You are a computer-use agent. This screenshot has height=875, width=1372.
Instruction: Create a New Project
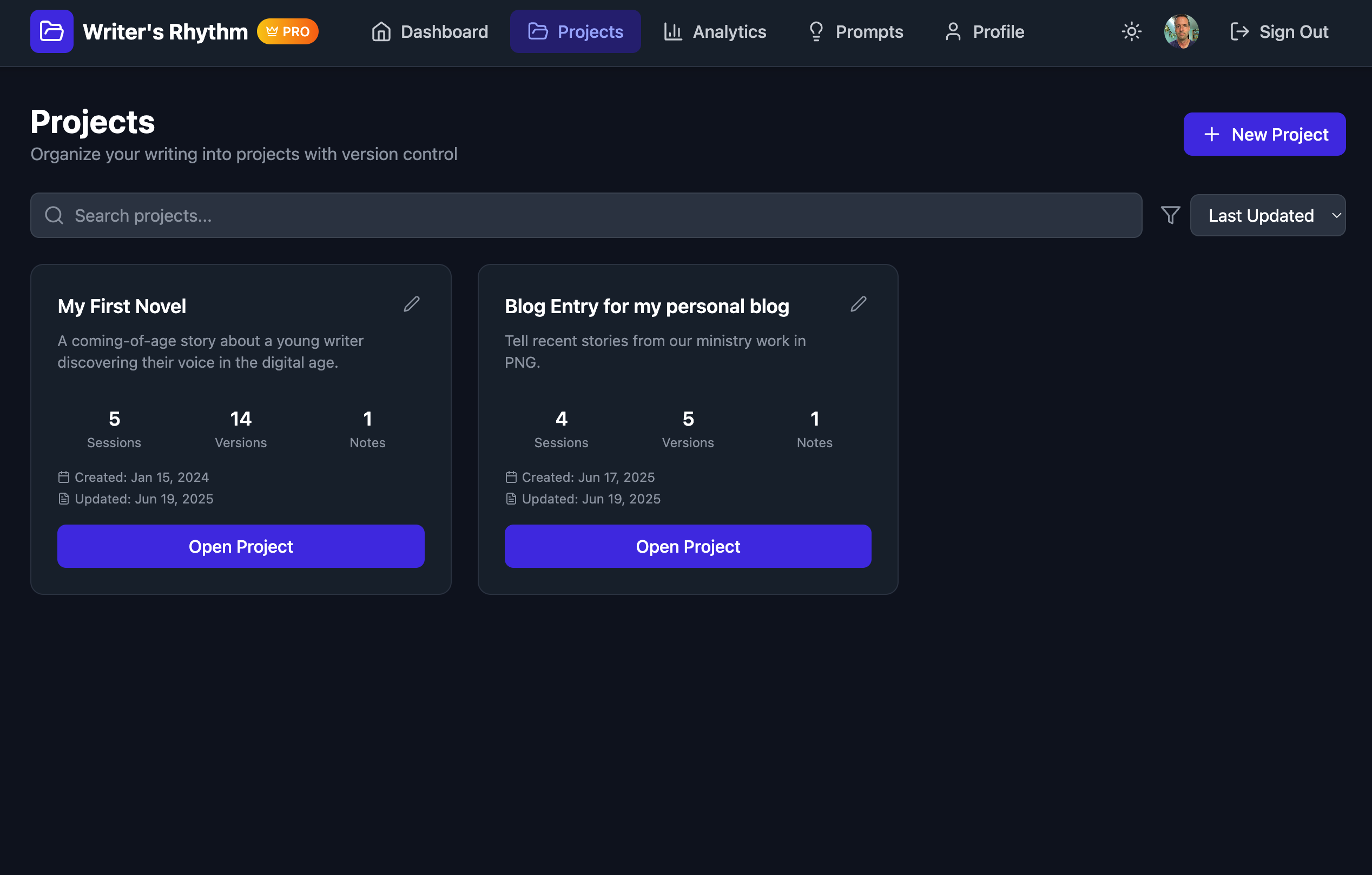(1264, 135)
